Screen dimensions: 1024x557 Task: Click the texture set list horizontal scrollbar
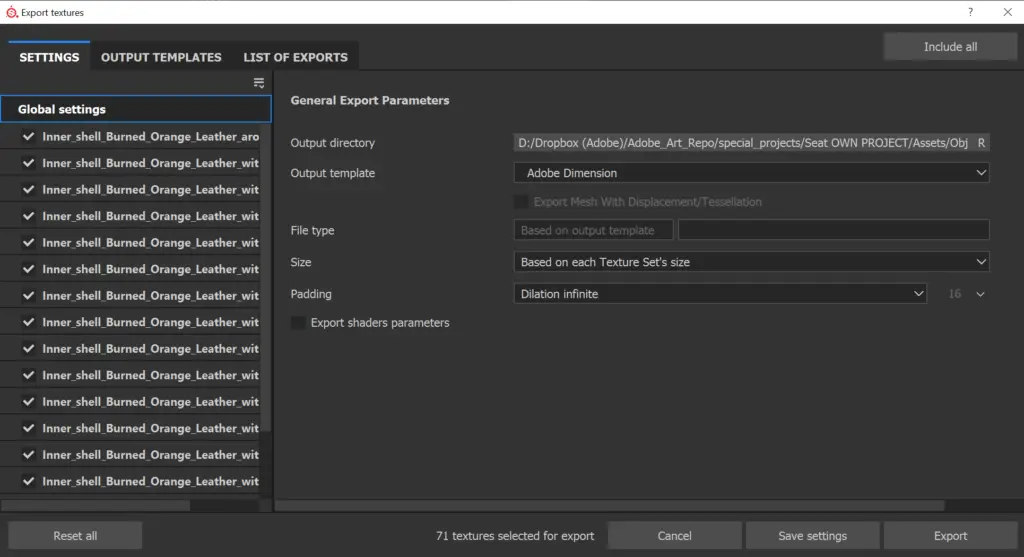pyautogui.click(x=96, y=505)
